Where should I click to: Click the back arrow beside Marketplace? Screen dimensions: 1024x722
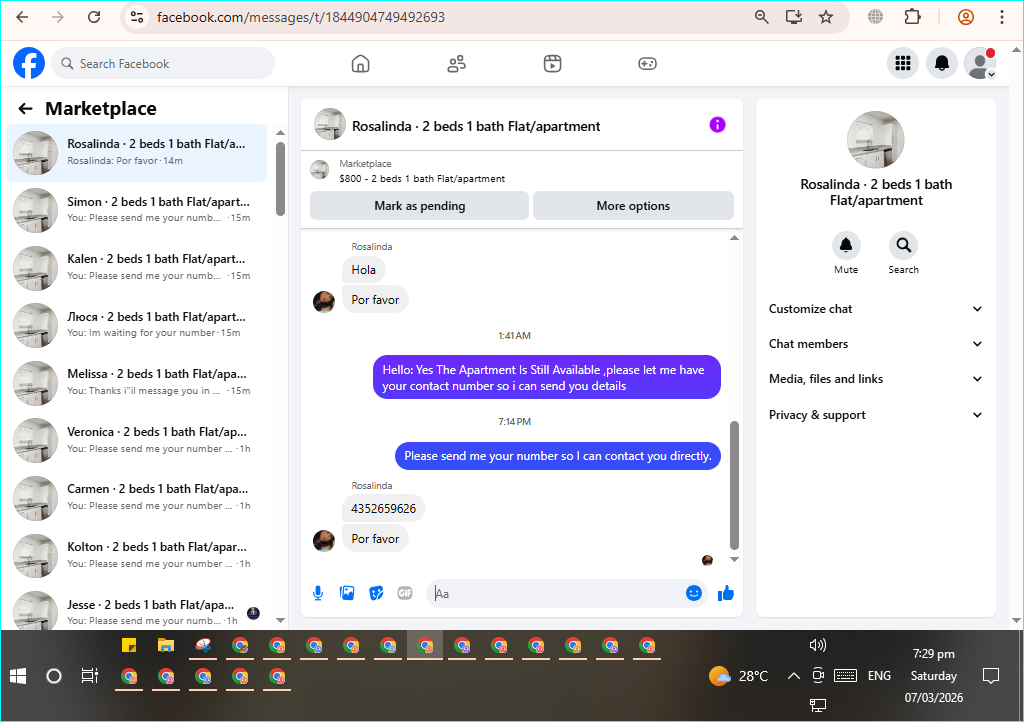click(25, 108)
